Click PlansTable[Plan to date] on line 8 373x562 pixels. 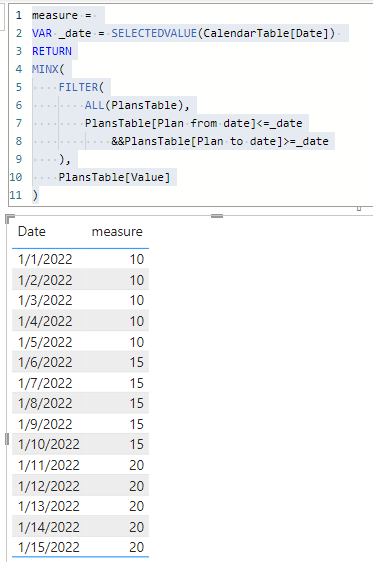(x=204, y=141)
